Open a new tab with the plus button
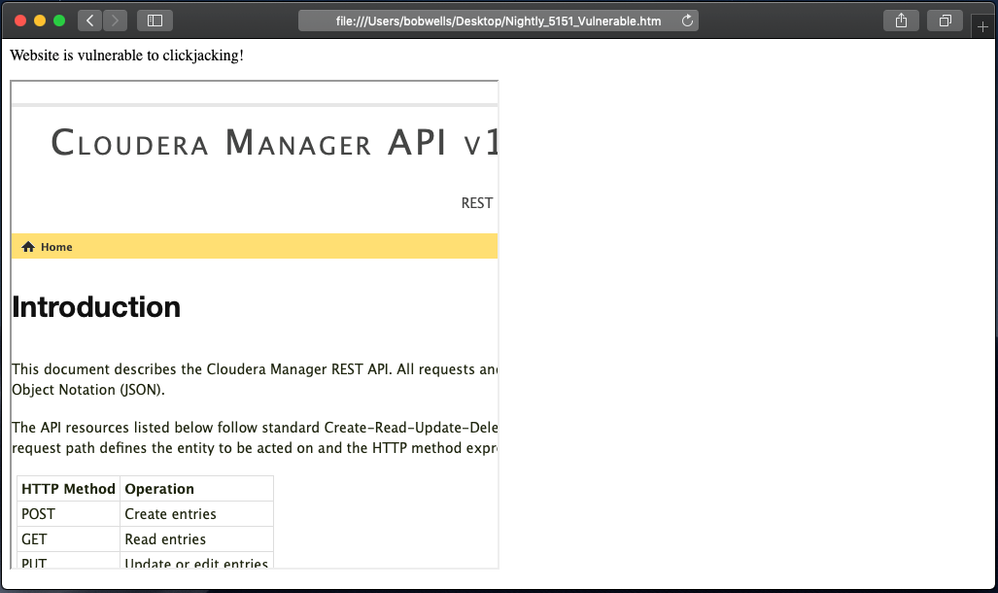 point(983,27)
